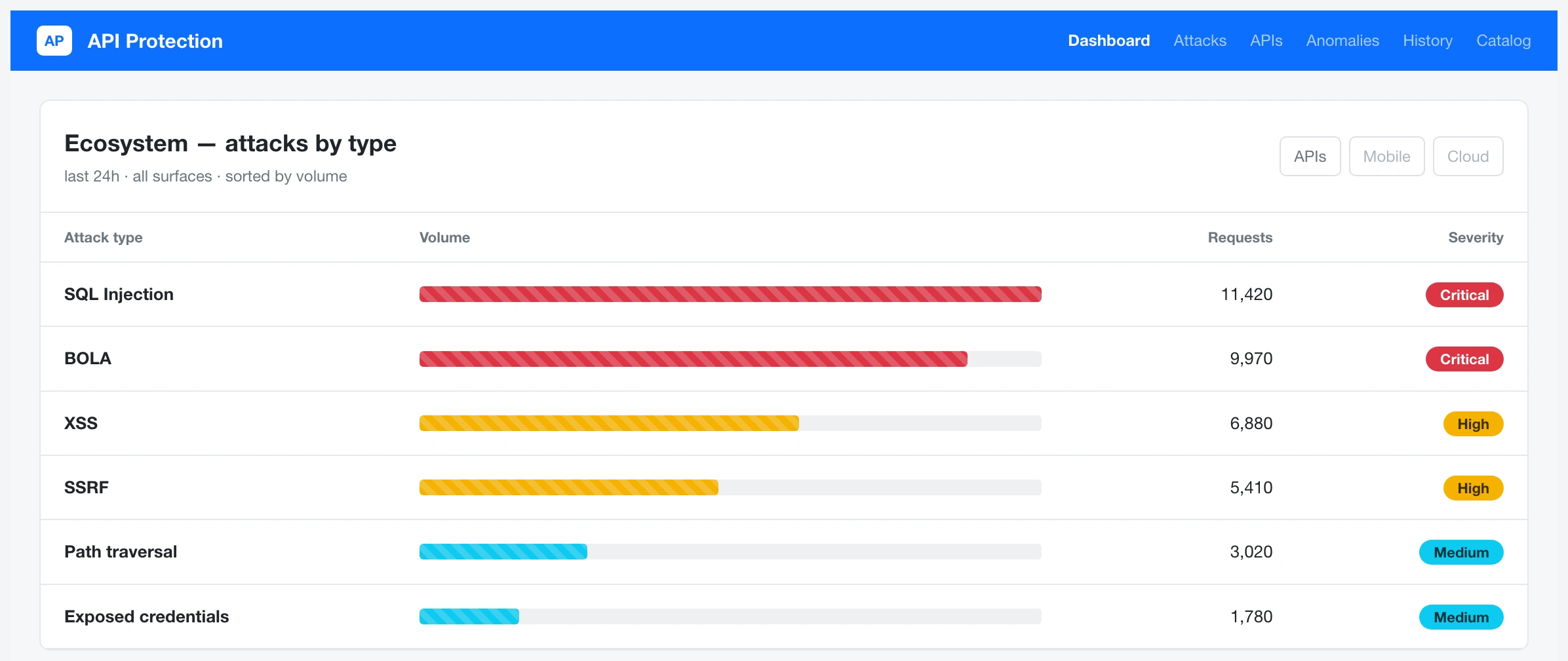Go to the Attacks tab
1568x661 pixels.
(x=1200, y=41)
